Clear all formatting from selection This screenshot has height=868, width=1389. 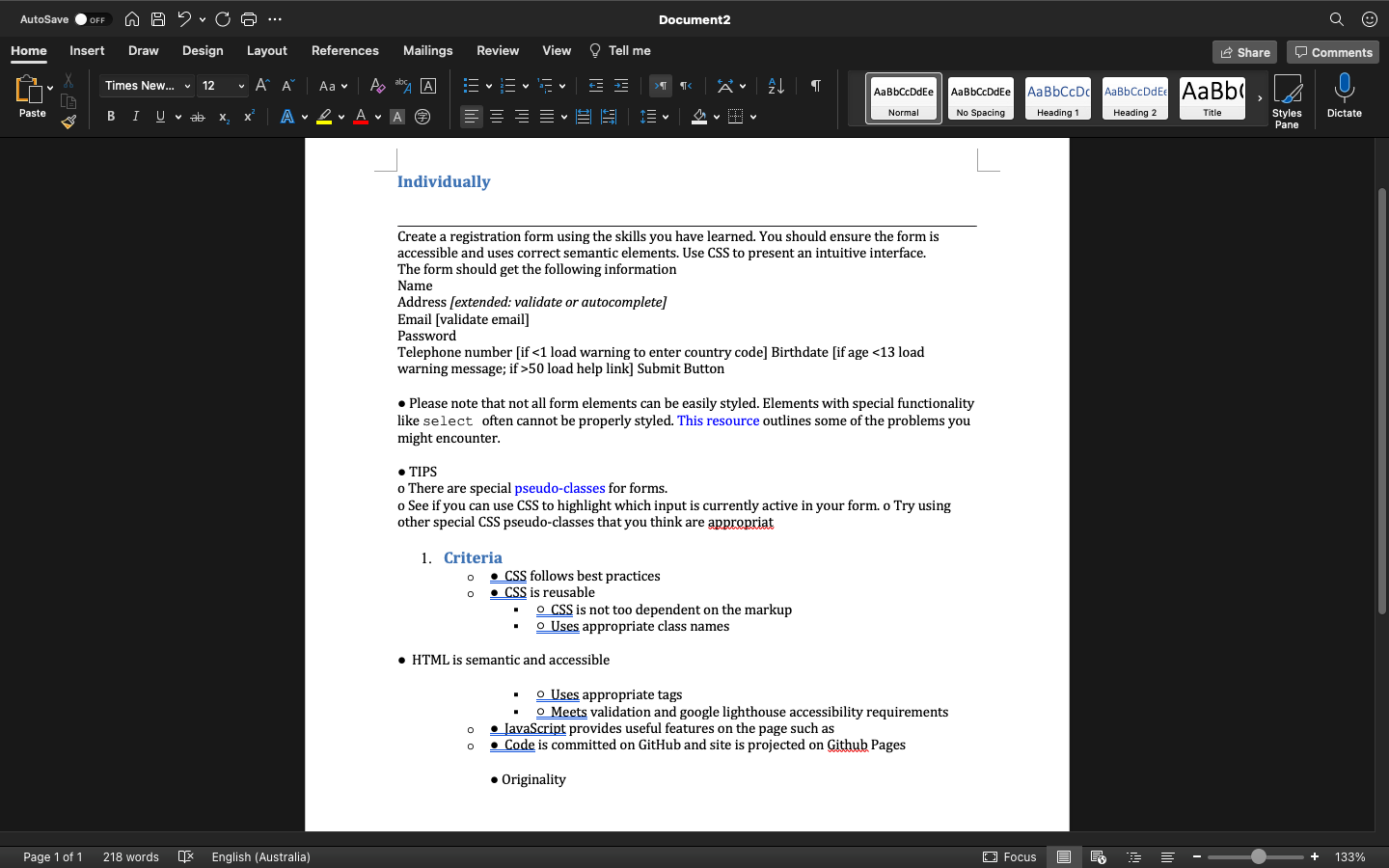(377, 86)
